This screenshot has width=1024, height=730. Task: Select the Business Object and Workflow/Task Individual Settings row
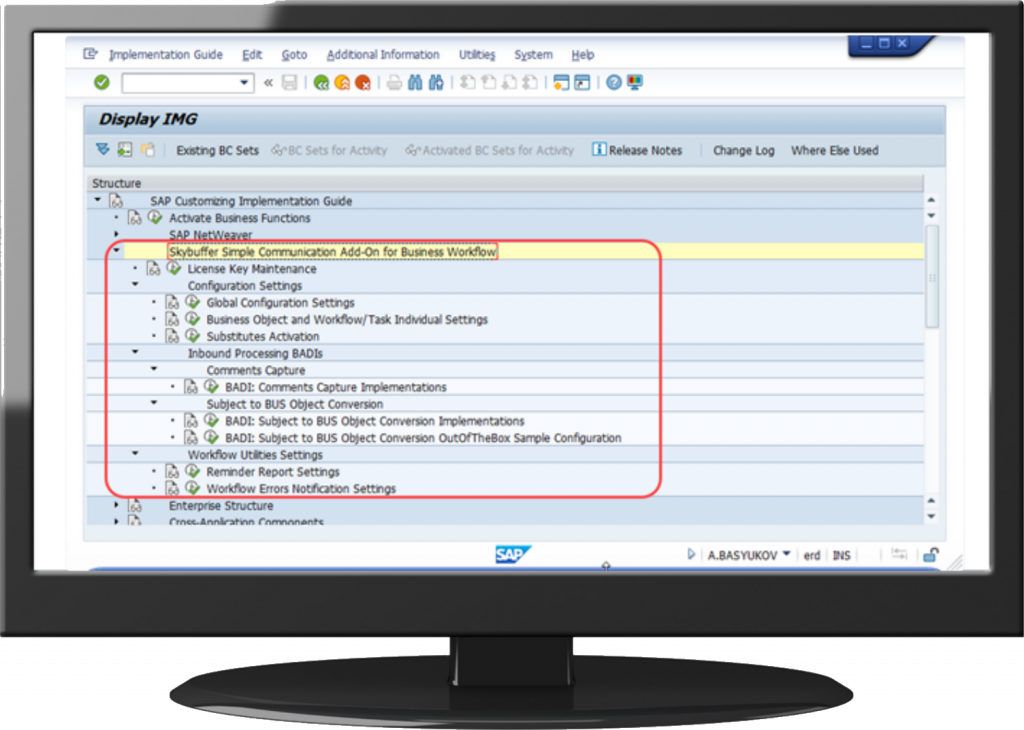pyautogui.click(x=347, y=320)
